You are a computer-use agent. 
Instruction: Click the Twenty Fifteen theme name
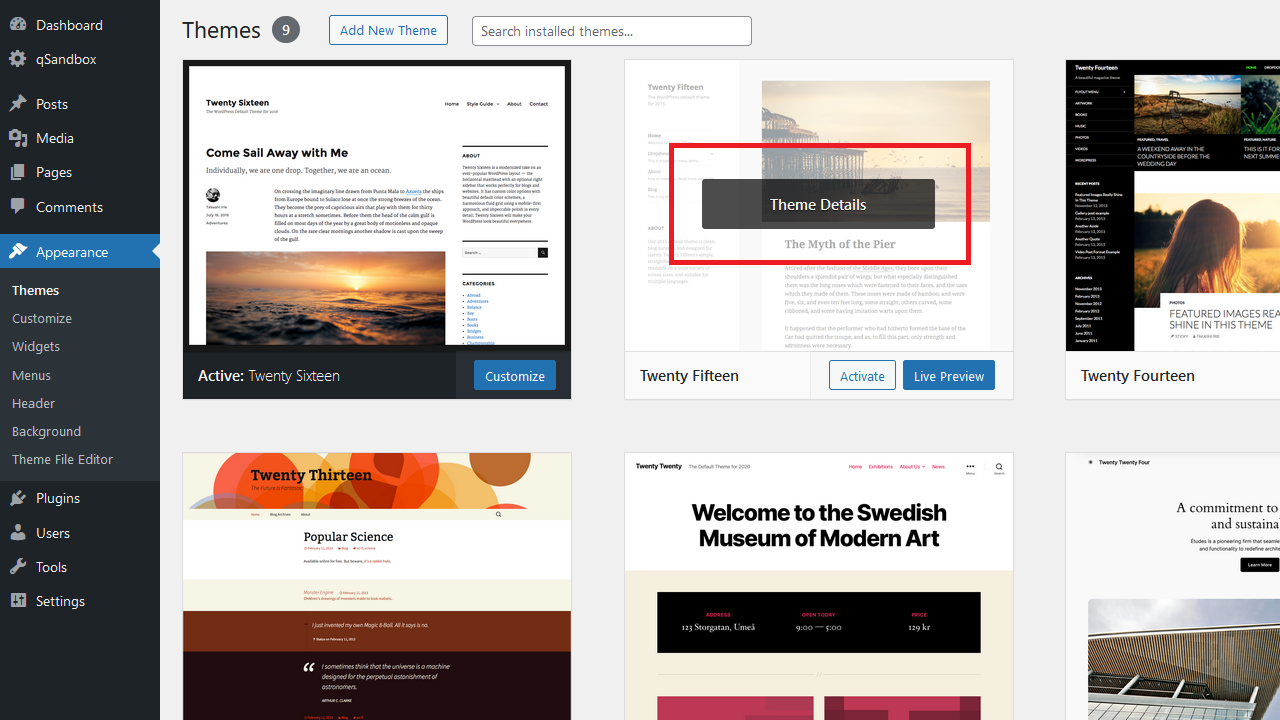(690, 376)
